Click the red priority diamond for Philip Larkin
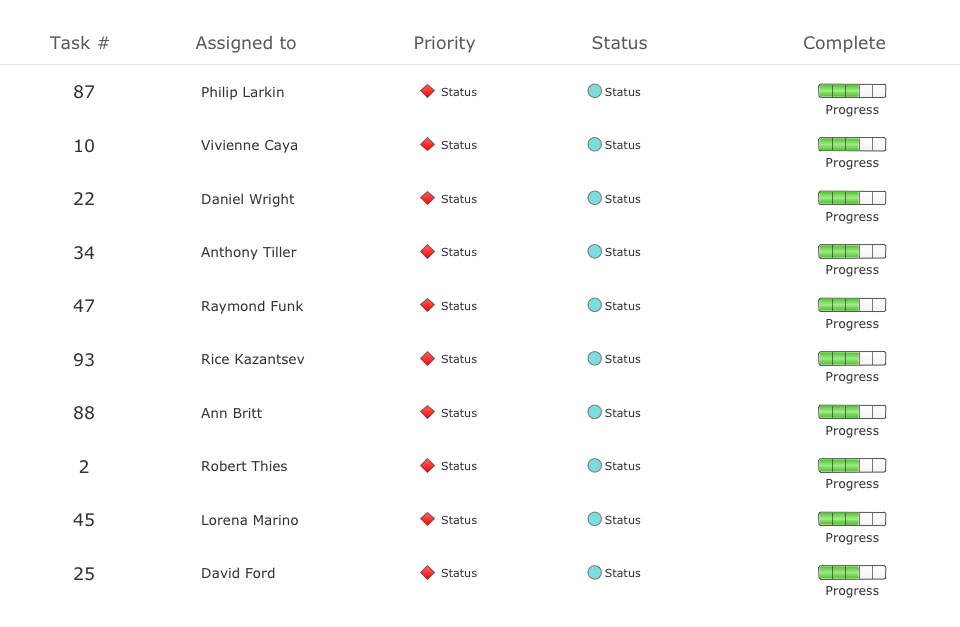960x627 pixels. [427, 91]
